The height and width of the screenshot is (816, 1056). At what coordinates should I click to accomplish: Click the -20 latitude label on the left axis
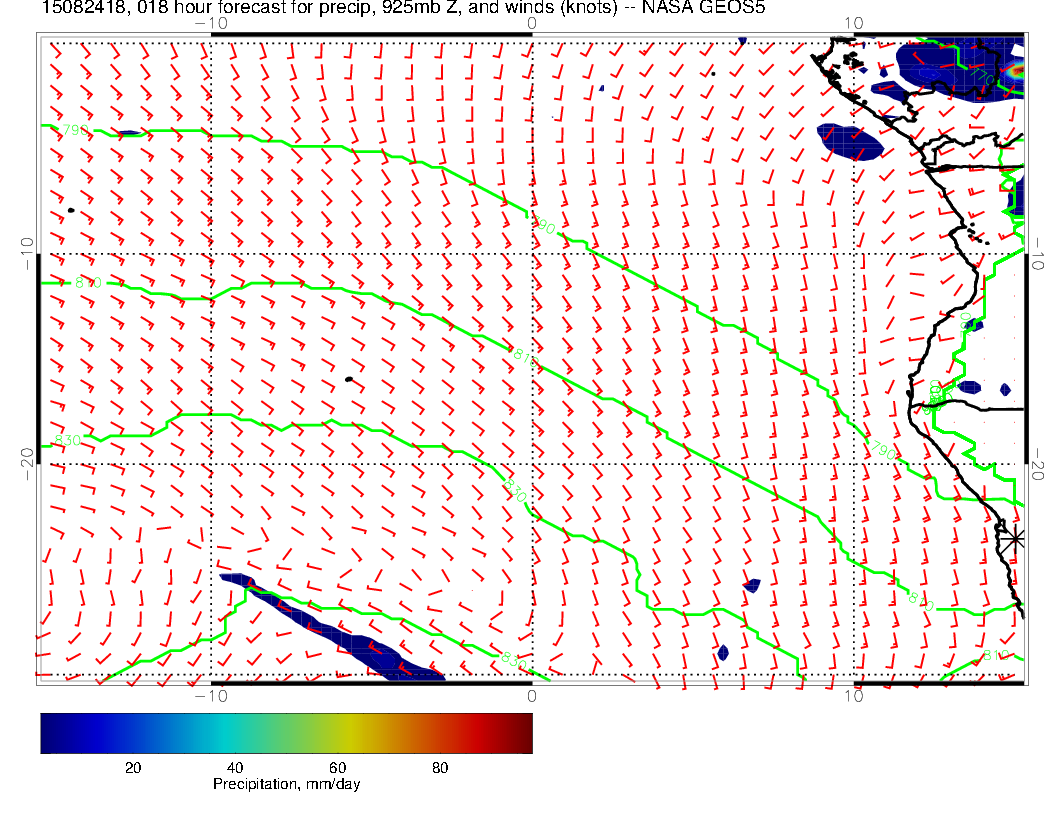[x=28, y=458]
